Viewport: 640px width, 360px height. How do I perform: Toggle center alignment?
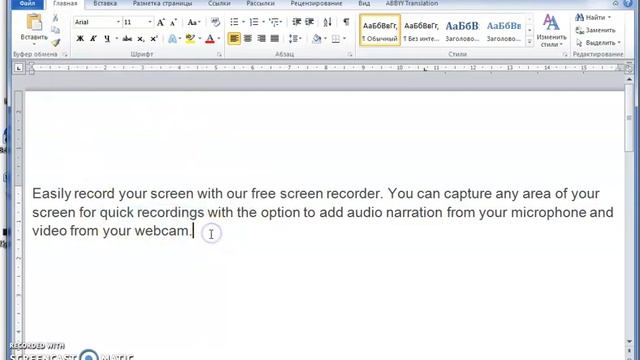click(x=248, y=39)
